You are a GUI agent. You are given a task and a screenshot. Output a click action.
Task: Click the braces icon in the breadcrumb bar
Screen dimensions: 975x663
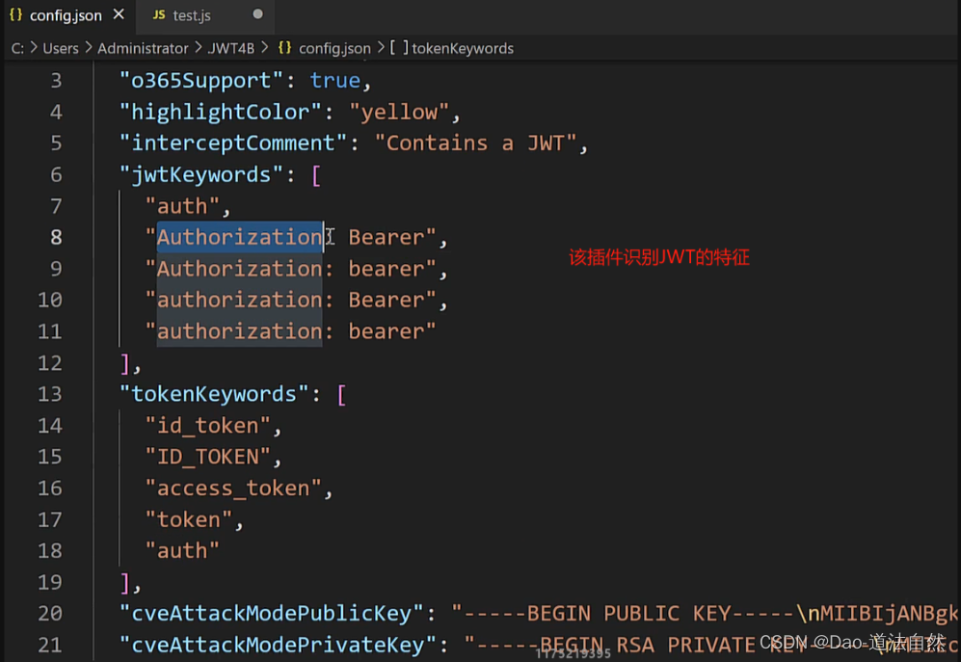(x=285, y=48)
